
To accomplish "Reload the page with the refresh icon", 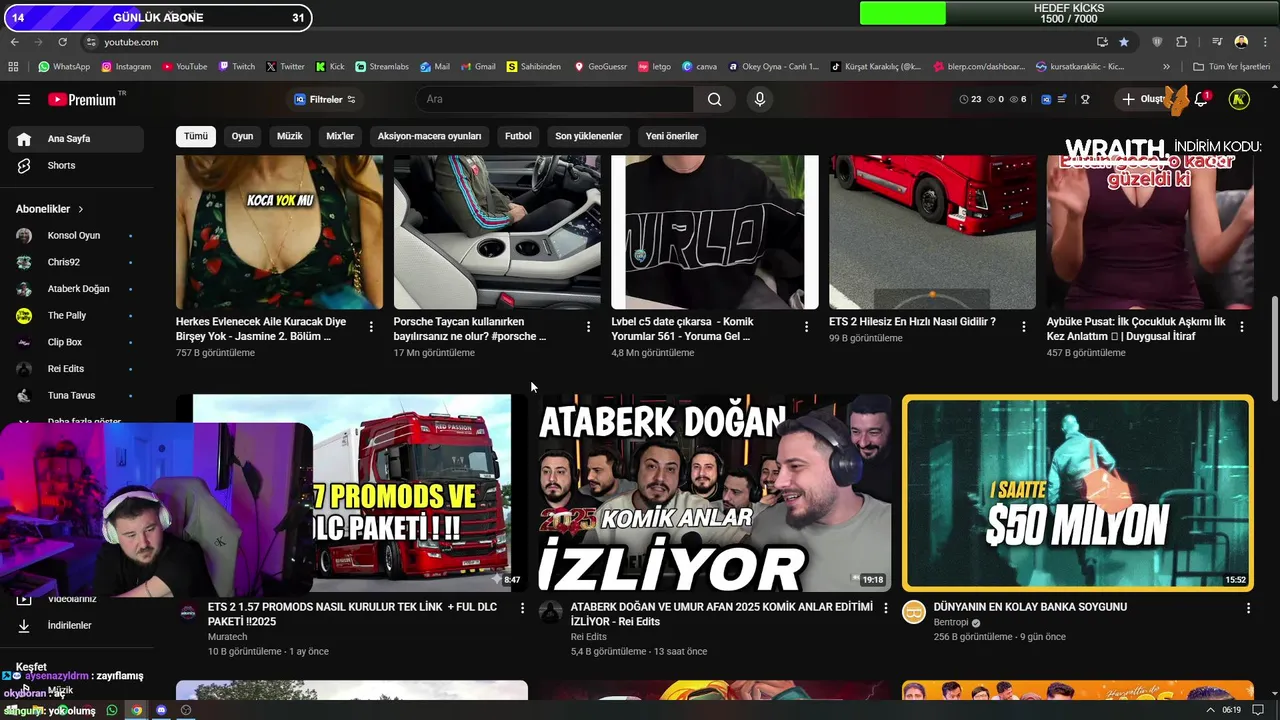I will 62,42.
